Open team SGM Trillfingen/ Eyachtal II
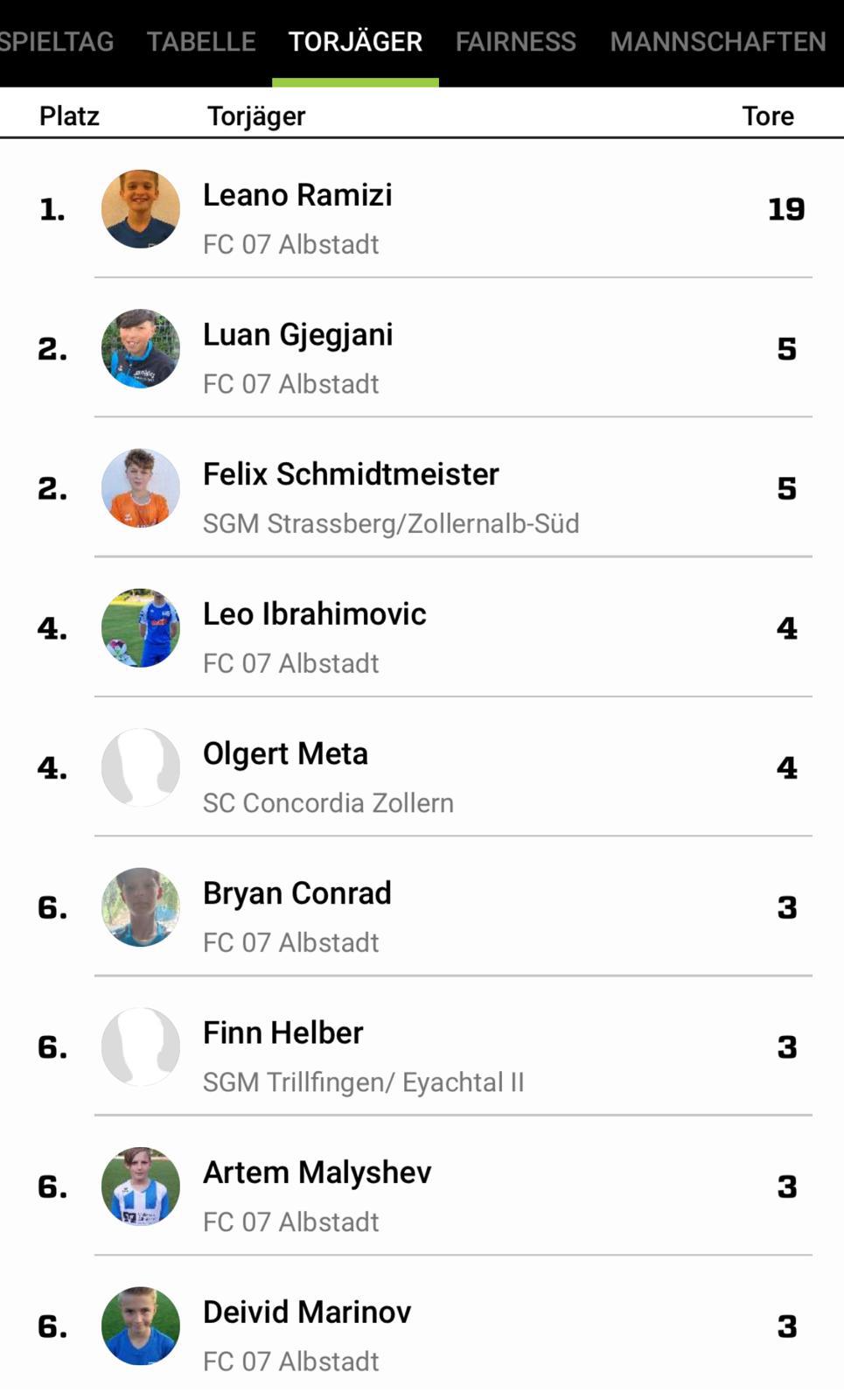 click(x=363, y=1082)
